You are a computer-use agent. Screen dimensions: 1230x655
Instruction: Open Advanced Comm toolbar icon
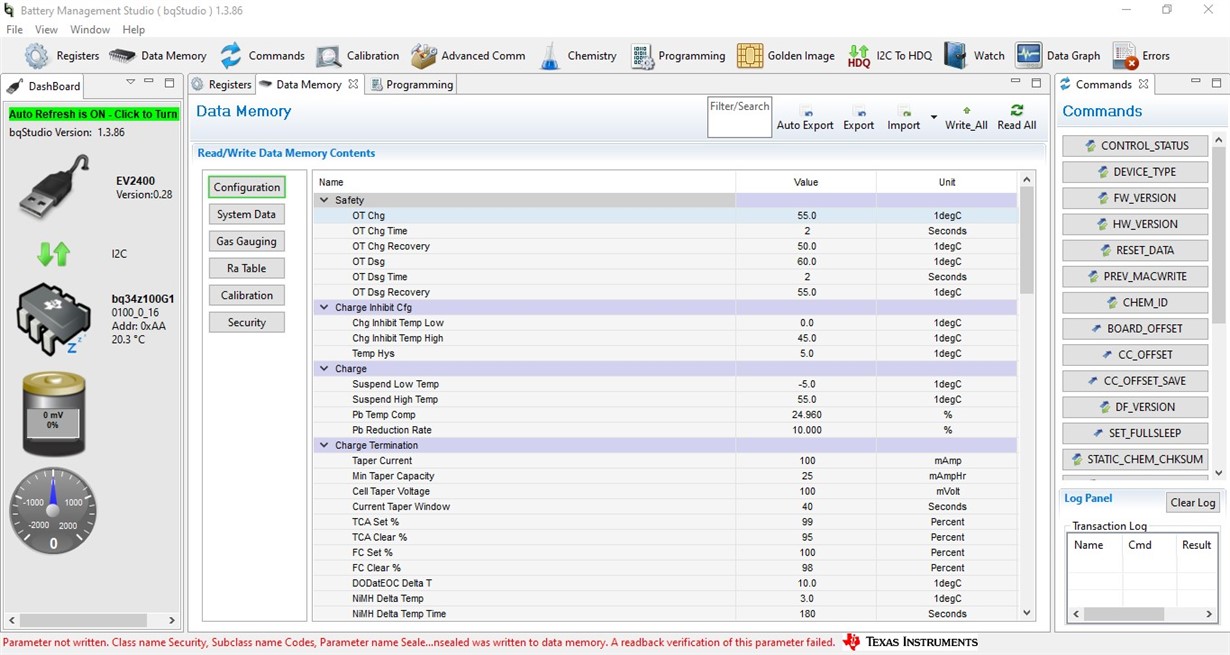coord(423,56)
